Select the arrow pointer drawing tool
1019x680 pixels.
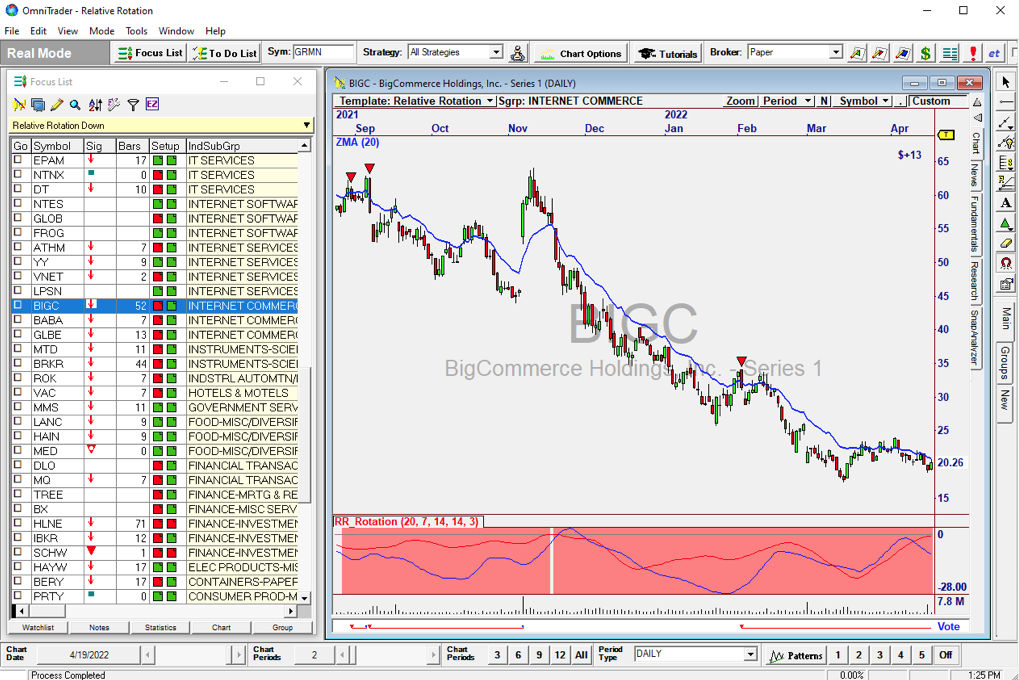pos(1006,82)
